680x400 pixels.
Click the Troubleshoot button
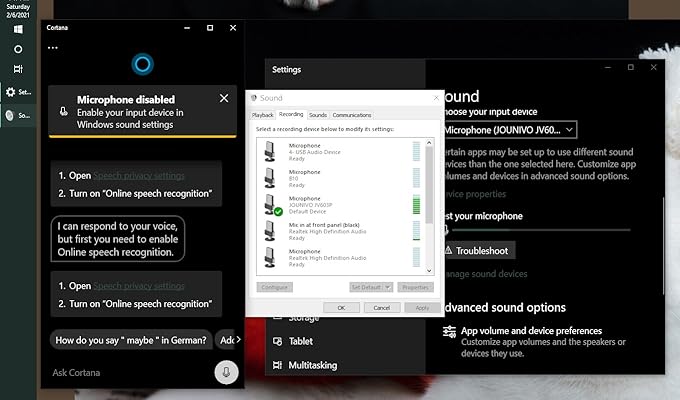[476, 250]
